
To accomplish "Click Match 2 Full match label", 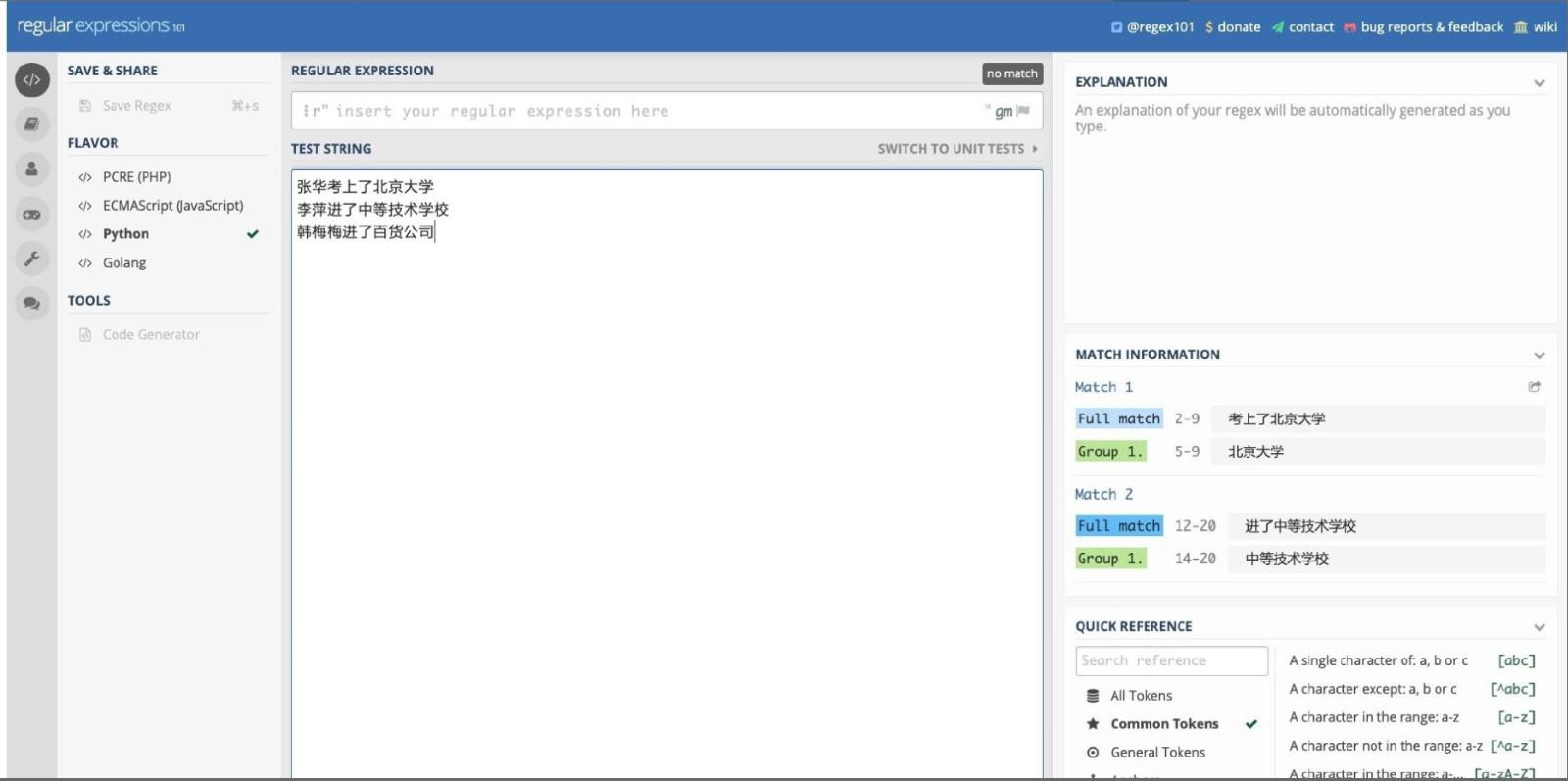I will point(1119,526).
